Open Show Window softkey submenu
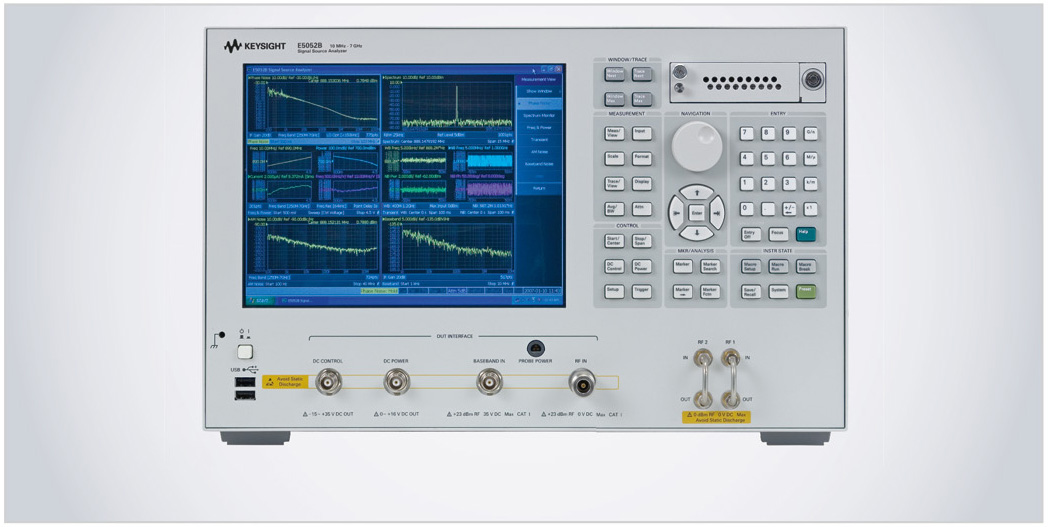 click(539, 91)
